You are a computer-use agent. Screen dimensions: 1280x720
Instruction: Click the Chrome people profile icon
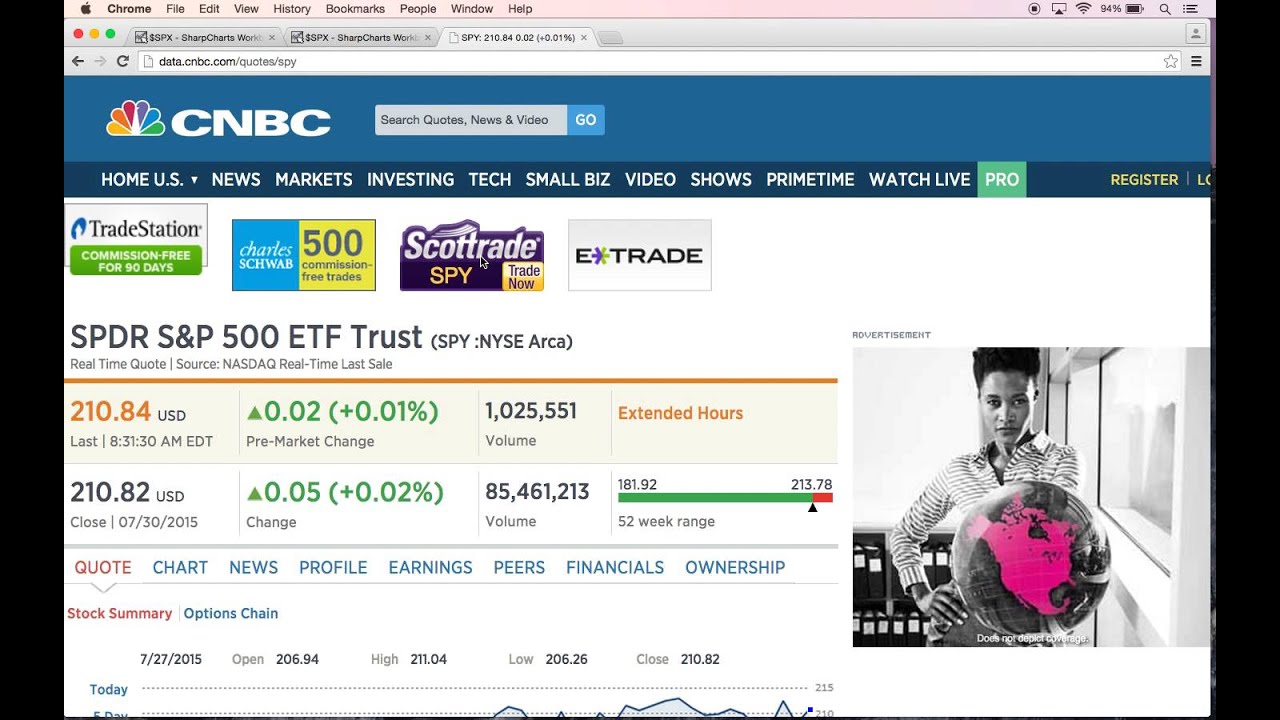[x=1195, y=34]
